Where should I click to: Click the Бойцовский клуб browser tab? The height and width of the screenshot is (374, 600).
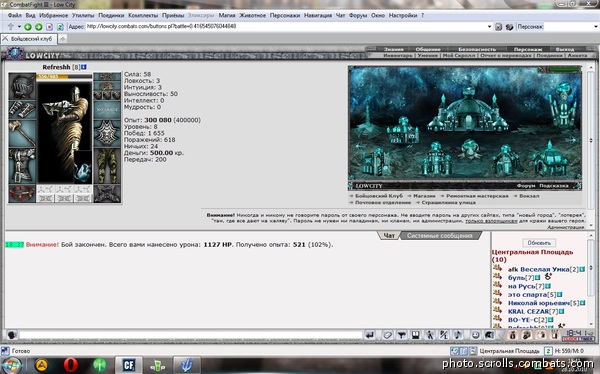pos(29,39)
